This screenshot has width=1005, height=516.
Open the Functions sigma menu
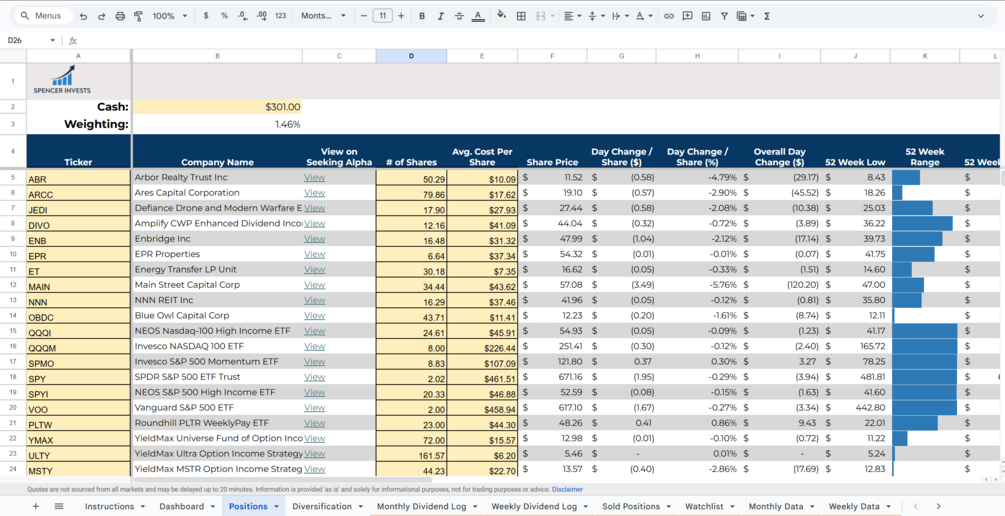coord(767,16)
